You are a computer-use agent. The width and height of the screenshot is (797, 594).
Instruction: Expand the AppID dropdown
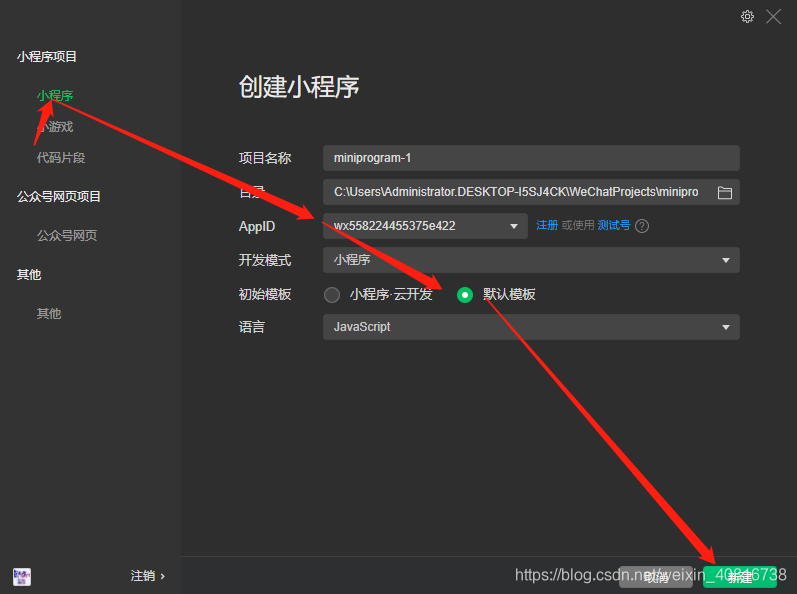(x=425, y=226)
